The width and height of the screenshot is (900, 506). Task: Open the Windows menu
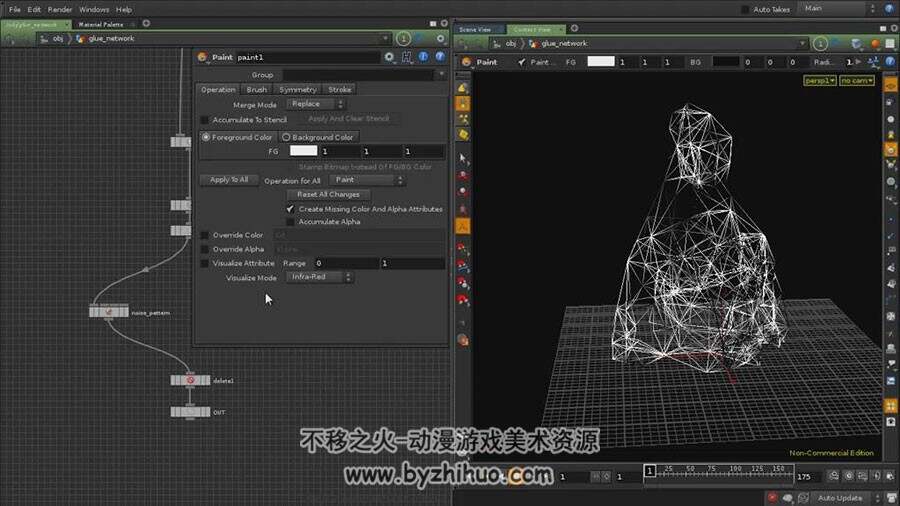(x=94, y=9)
